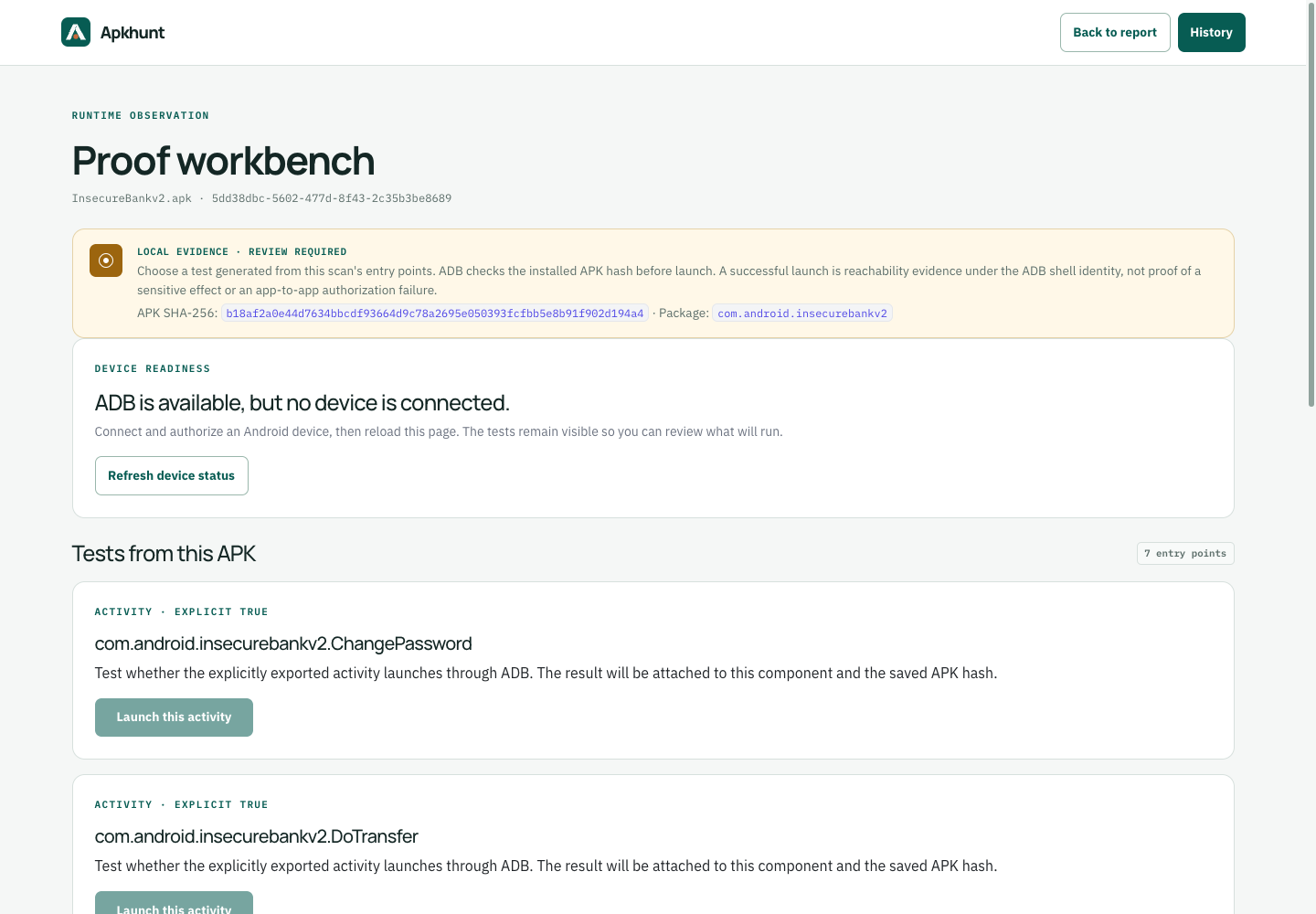
Task: Click the page vertical scrollbar
Action: [x=1311, y=203]
